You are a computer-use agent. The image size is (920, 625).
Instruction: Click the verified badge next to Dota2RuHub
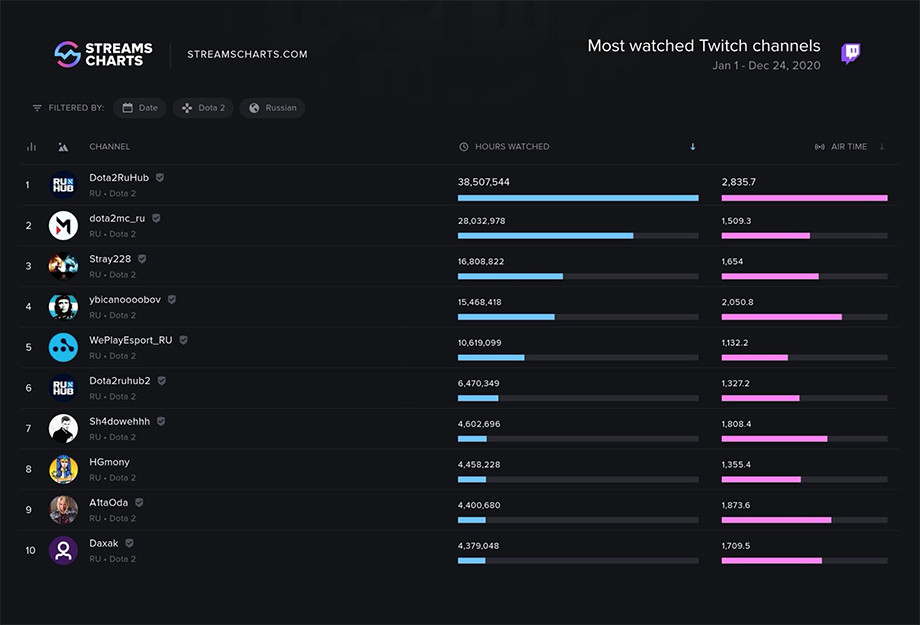tap(160, 177)
